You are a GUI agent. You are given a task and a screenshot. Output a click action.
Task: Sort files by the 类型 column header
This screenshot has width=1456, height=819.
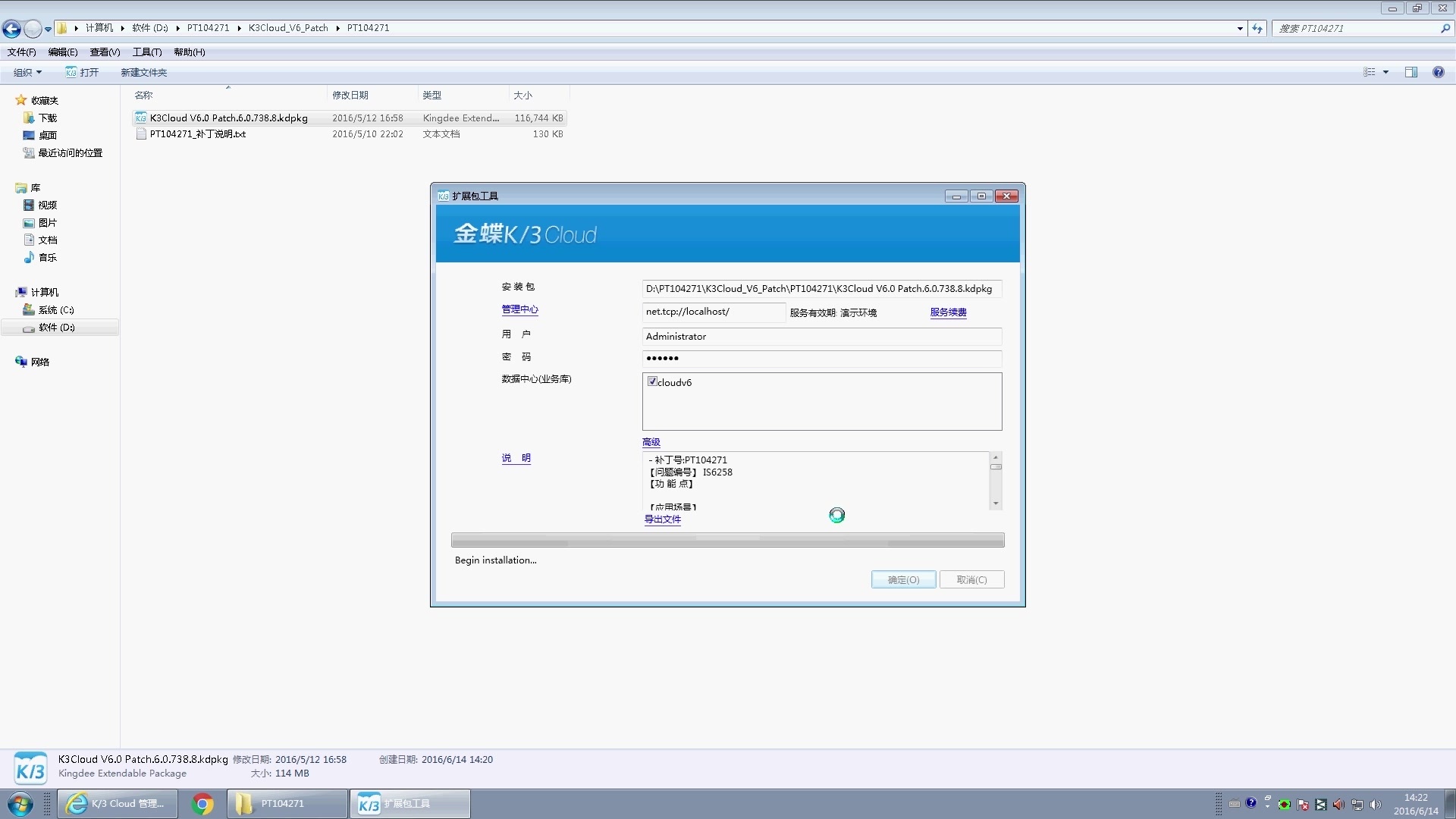point(432,96)
